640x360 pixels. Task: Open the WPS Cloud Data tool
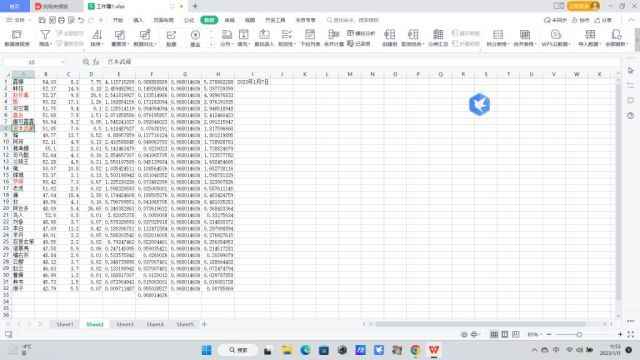[x=556, y=38]
